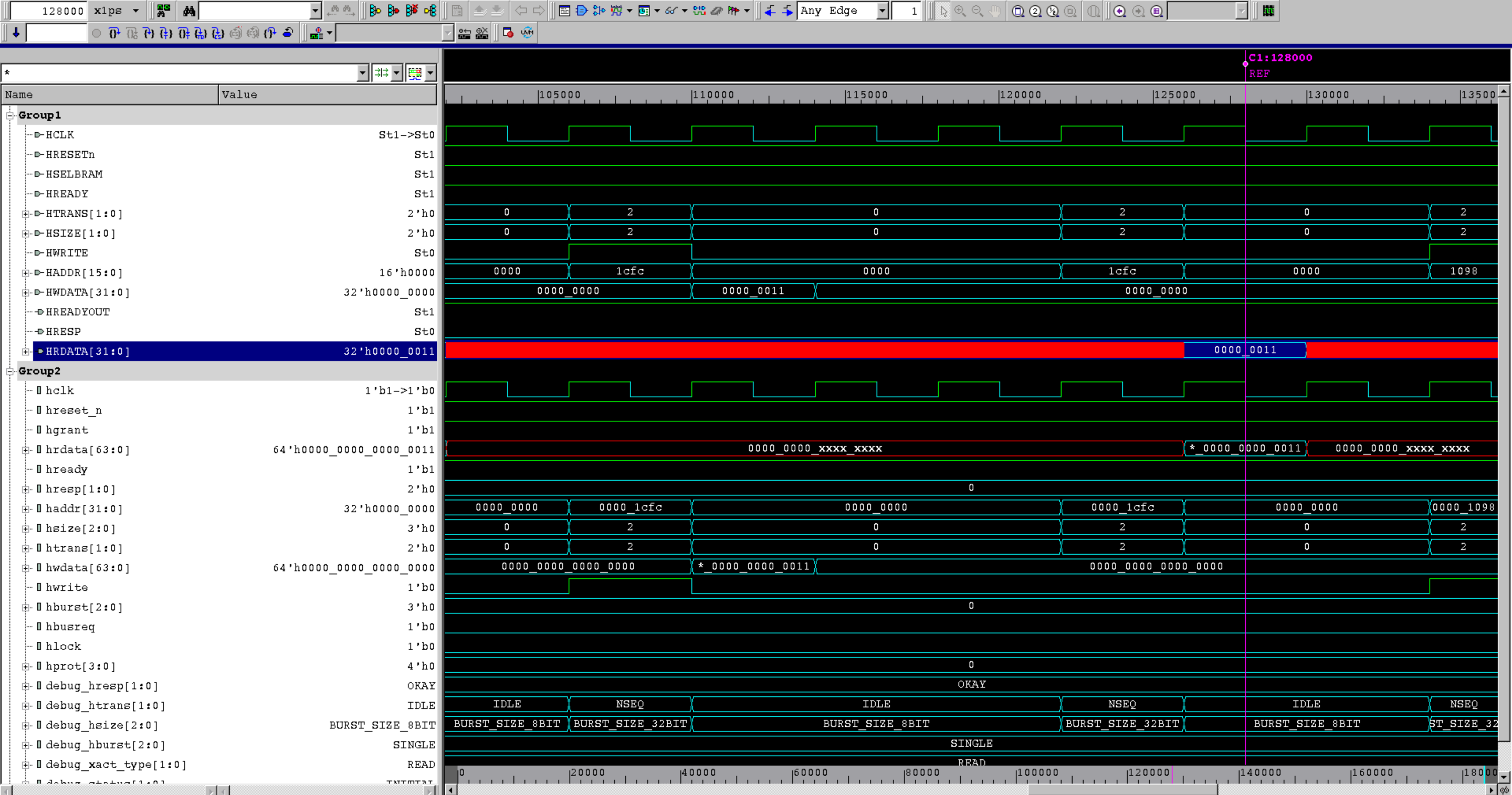Click the zoom 2x icon
1512x795 pixels.
pos(1035,10)
